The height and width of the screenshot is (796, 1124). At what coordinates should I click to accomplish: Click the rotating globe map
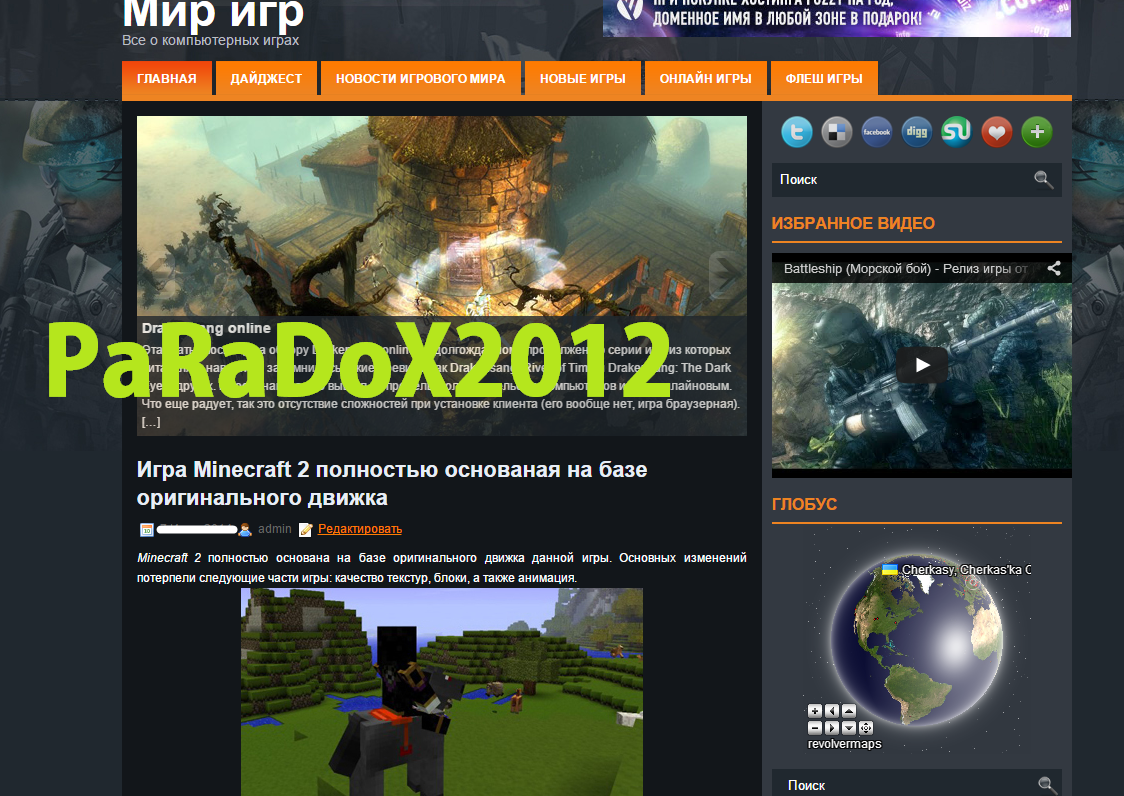(x=917, y=640)
